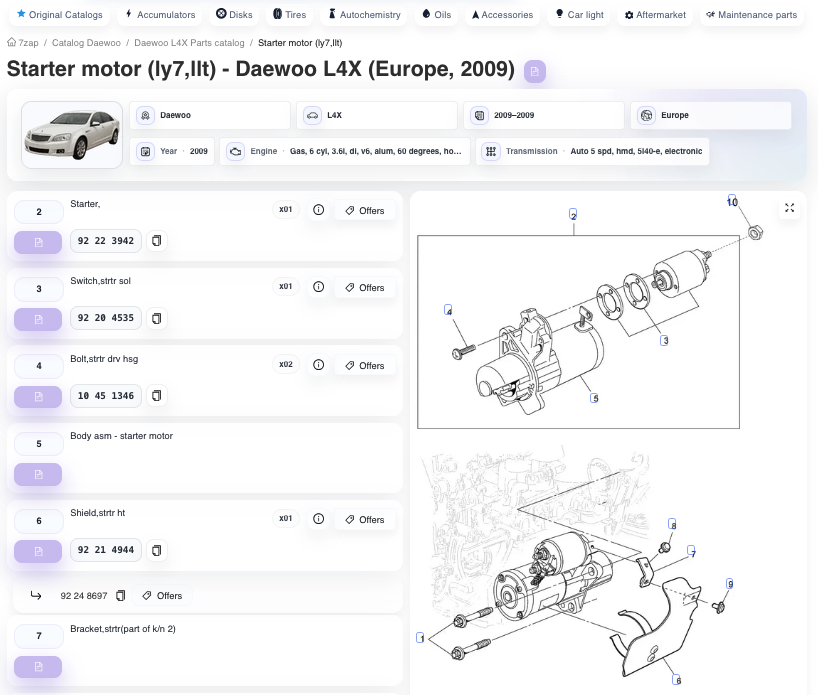Click purple note button under position 3
The height and width of the screenshot is (695, 818).
point(38,319)
